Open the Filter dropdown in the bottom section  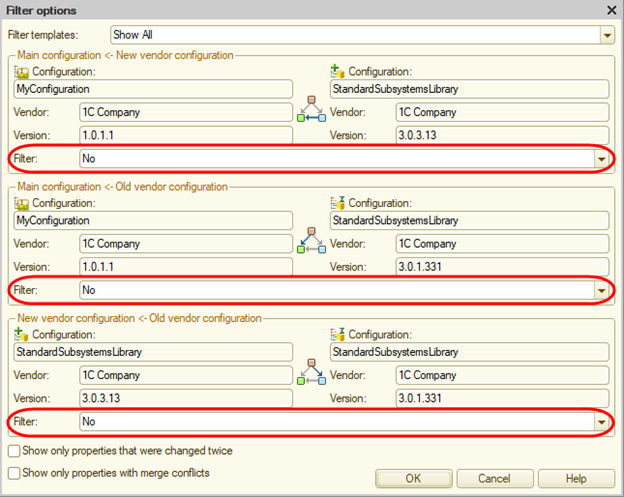pos(601,422)
